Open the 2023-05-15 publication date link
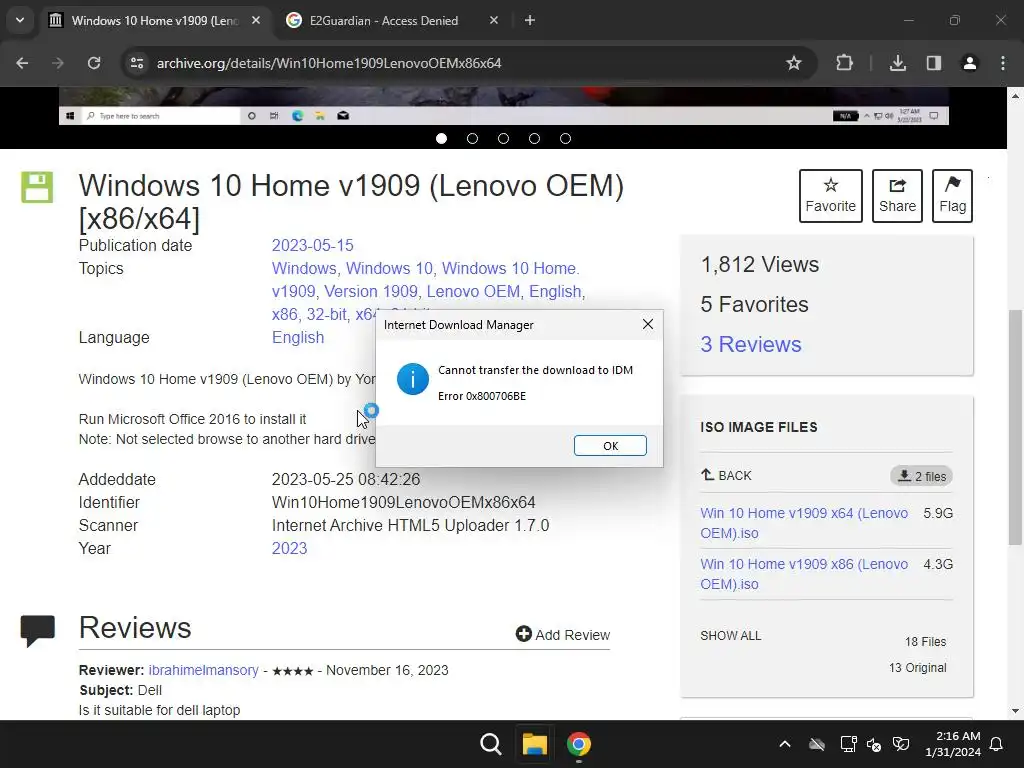1024x768 pixels. pos(312,246)
